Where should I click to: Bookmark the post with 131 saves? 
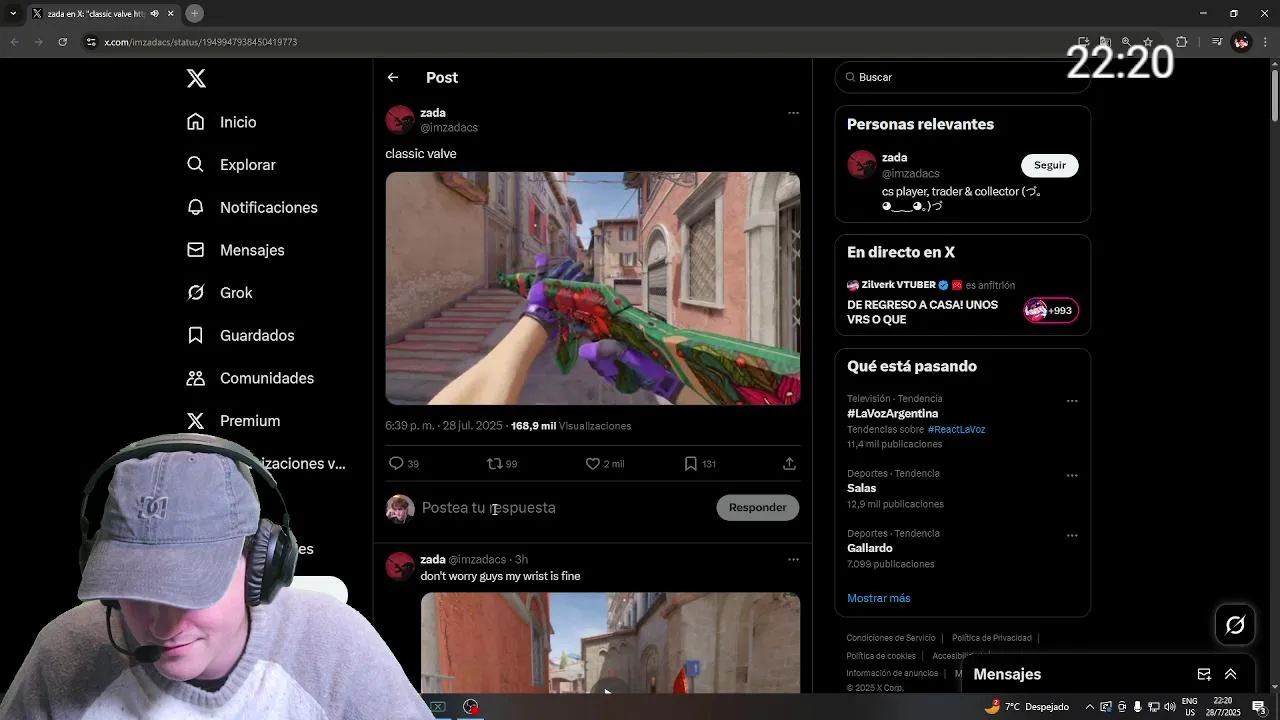click(x=700, y=464)
